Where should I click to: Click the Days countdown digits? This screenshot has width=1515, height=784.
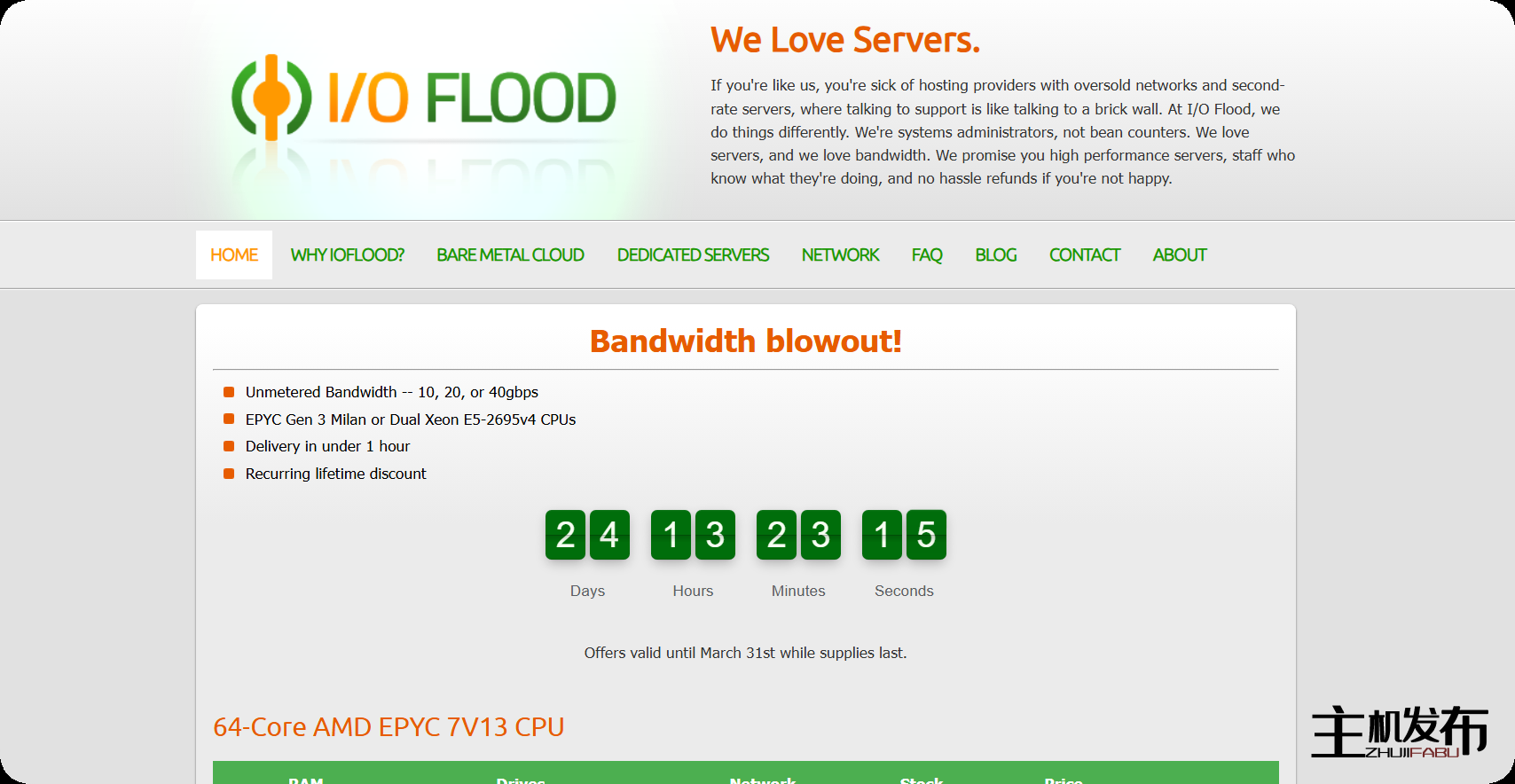point(587,535)
